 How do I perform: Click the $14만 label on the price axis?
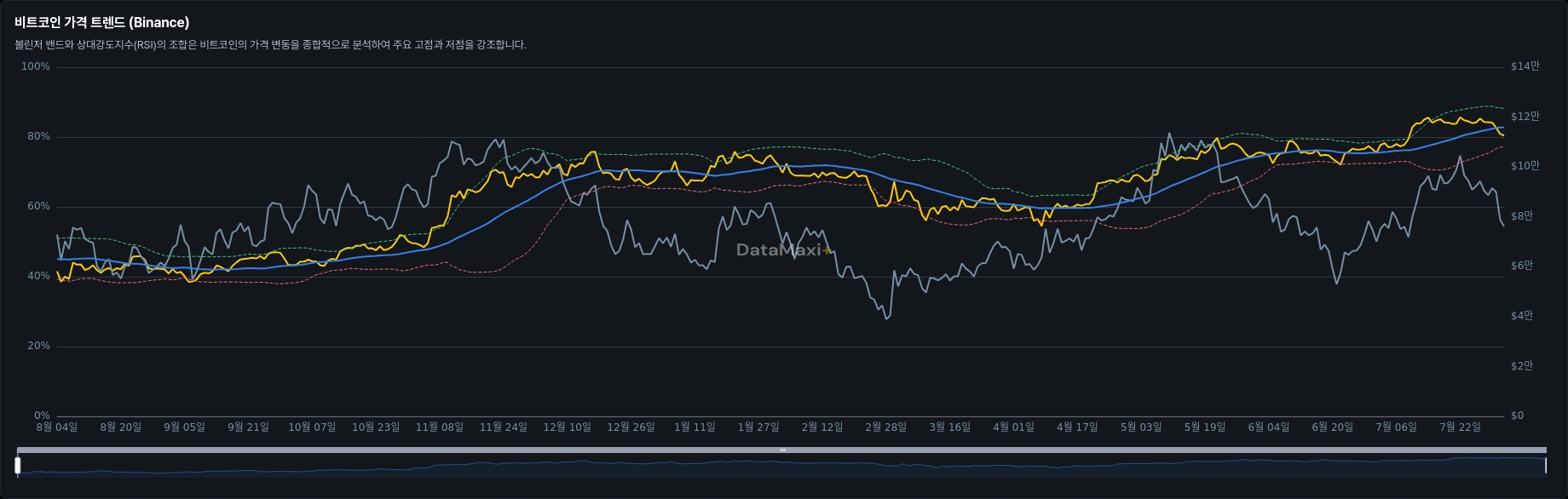point(1525,66)
